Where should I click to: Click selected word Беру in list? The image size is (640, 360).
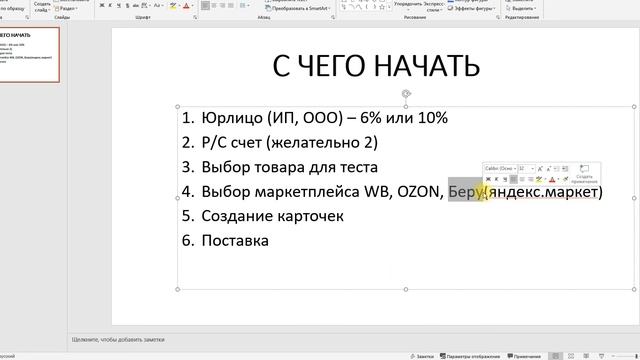click(x=465, y=192)
